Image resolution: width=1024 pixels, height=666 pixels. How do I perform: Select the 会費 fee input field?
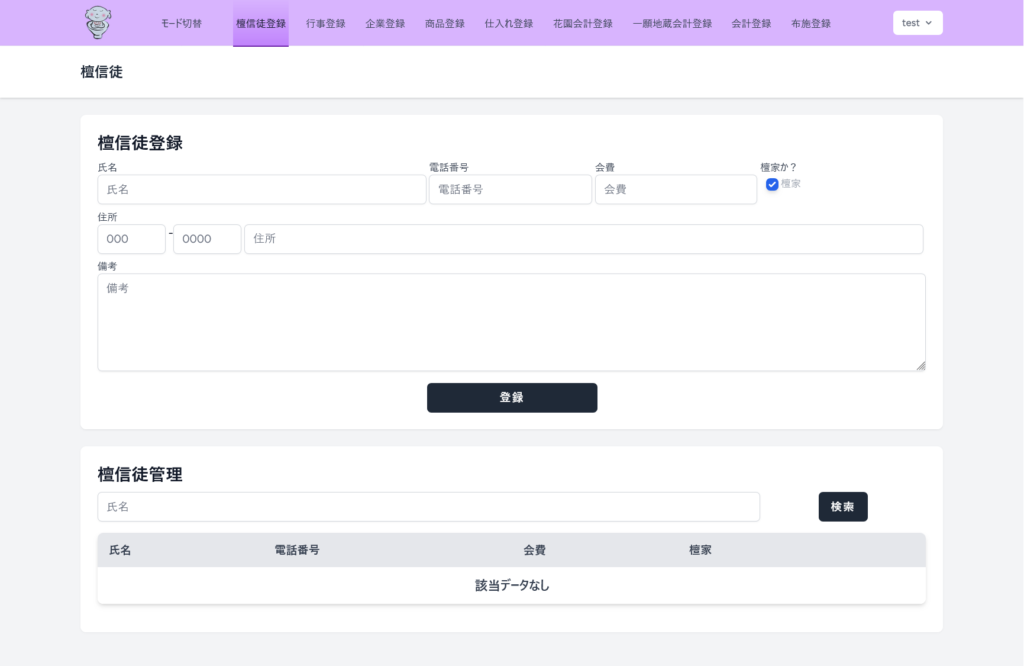[x=676, y=189]
